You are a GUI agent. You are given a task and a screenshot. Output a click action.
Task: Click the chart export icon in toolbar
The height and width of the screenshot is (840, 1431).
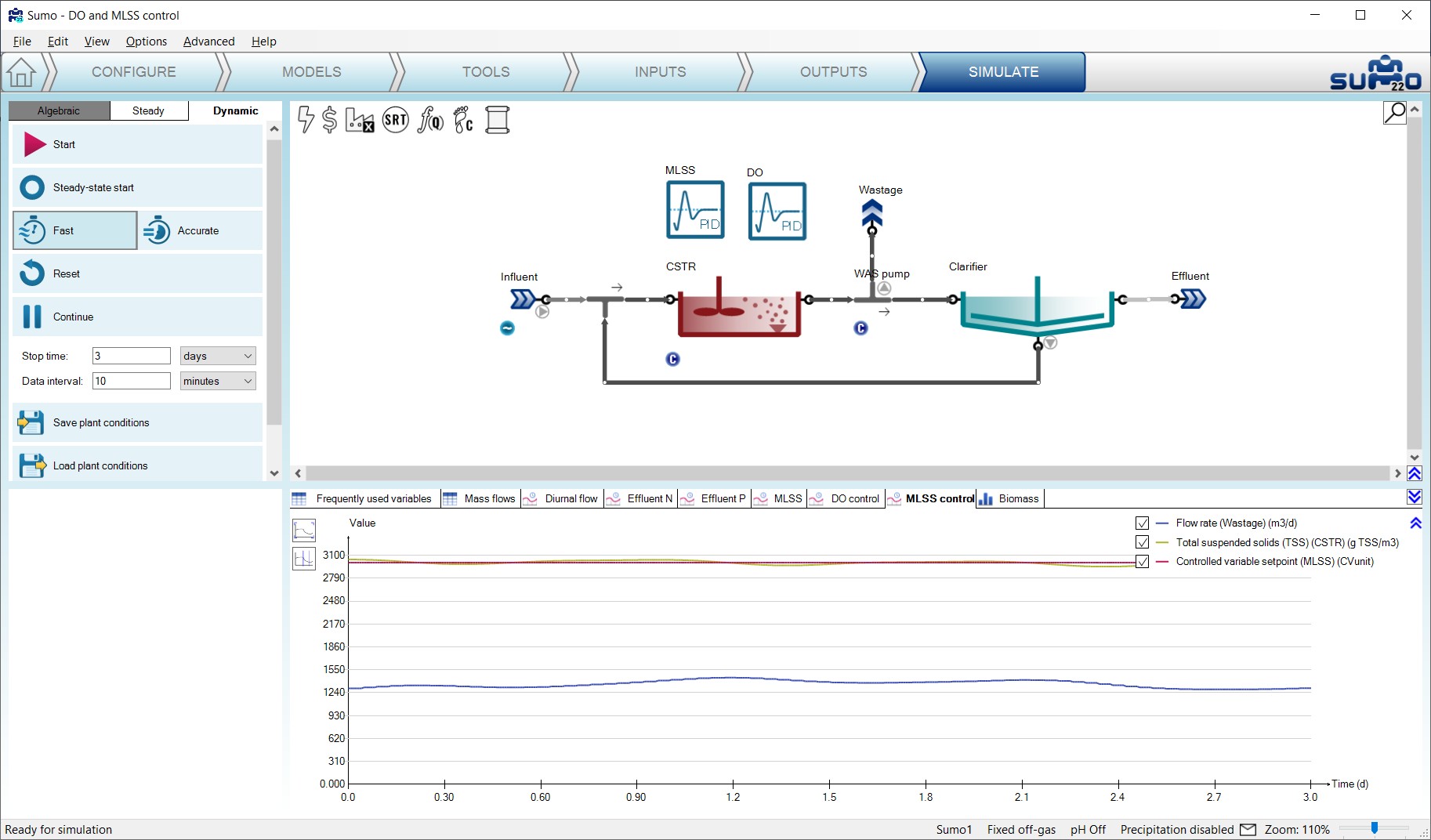click(360, 120)
